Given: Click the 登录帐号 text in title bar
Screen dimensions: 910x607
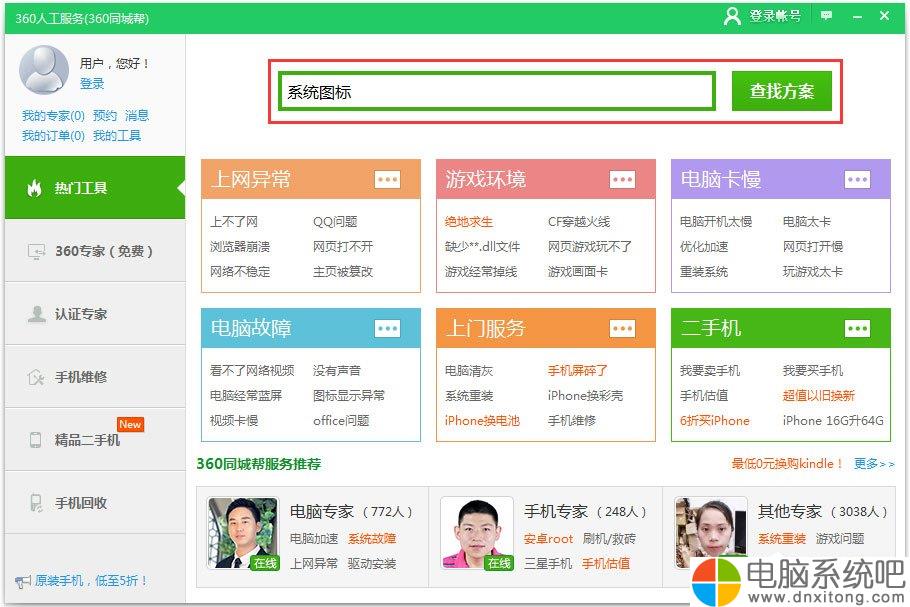Looking at the screenshot, I should coord(775,16).
